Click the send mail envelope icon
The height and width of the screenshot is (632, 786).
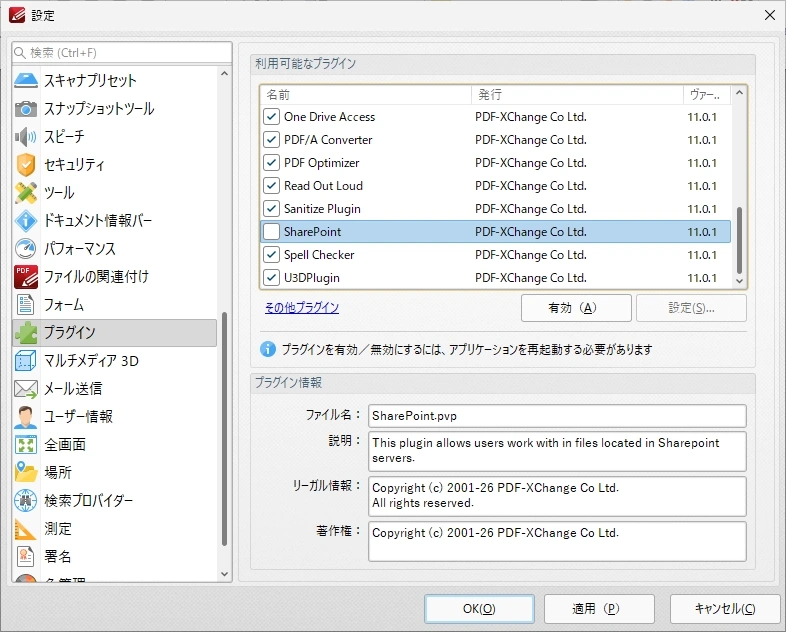coord(26,389)
